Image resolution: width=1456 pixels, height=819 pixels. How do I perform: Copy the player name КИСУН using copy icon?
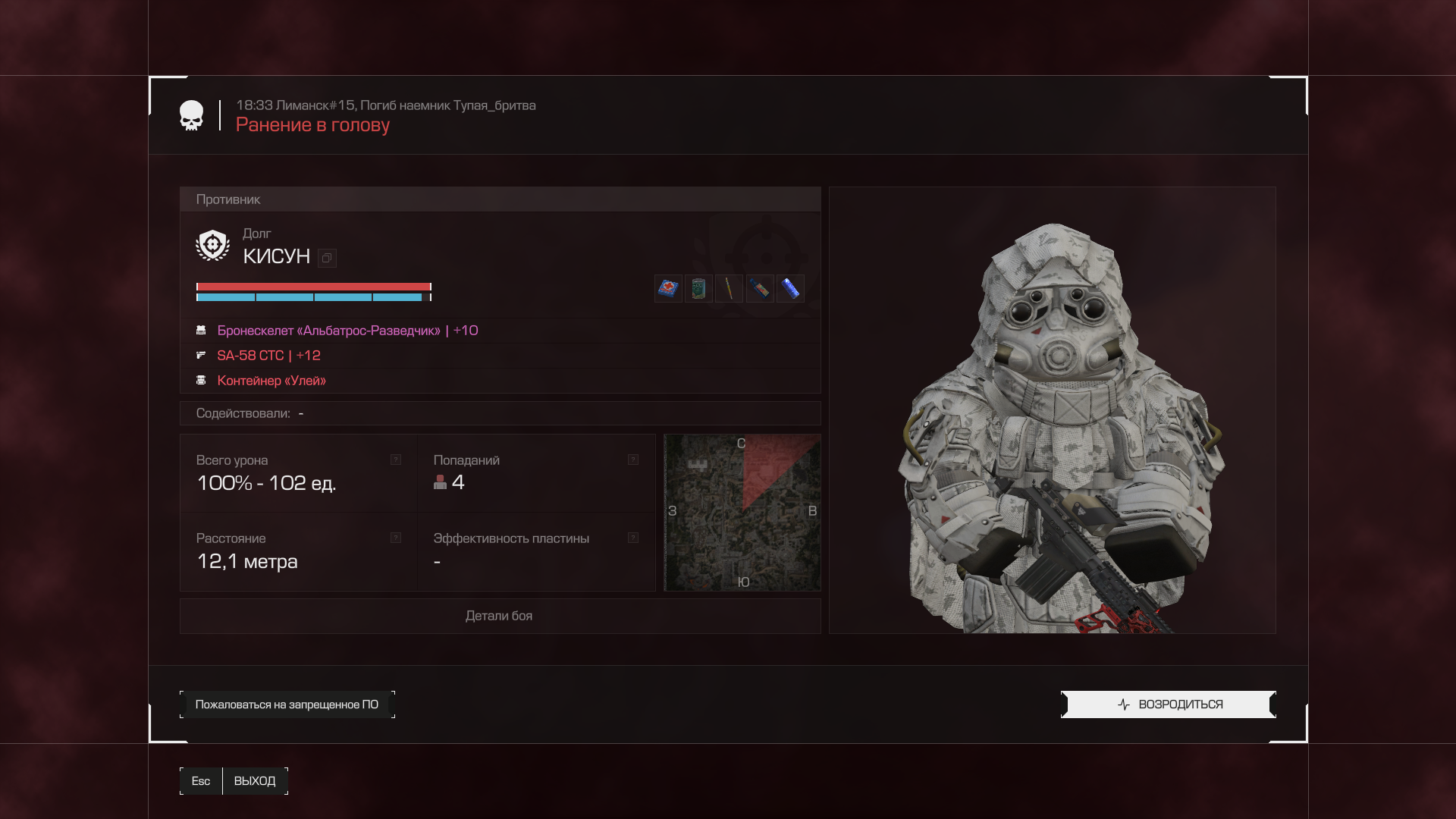(x=327, y=258)
